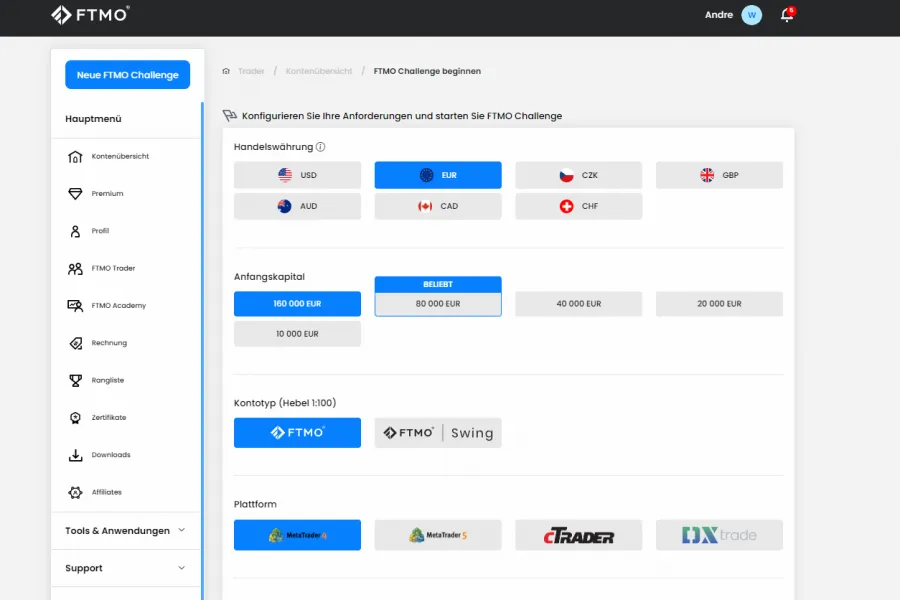
Task: Expand Tools & Anwendungen section
Action: 126,531
